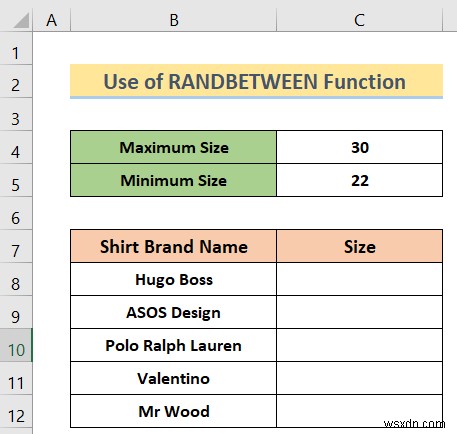
Task: Select column B header
Action: [173, 20]
